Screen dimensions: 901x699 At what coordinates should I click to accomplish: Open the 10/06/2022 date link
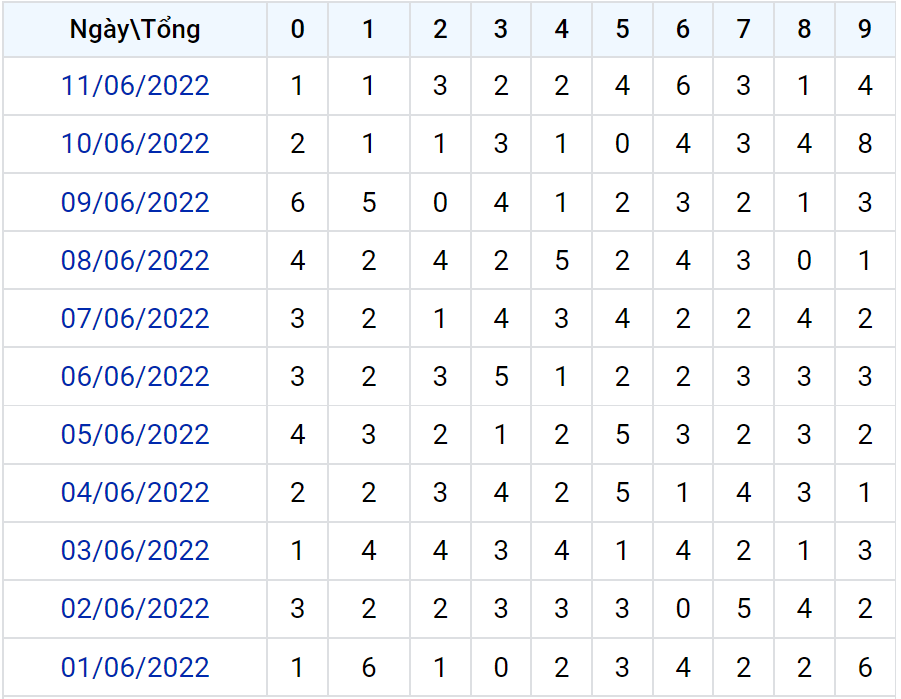tap(135, 144)
